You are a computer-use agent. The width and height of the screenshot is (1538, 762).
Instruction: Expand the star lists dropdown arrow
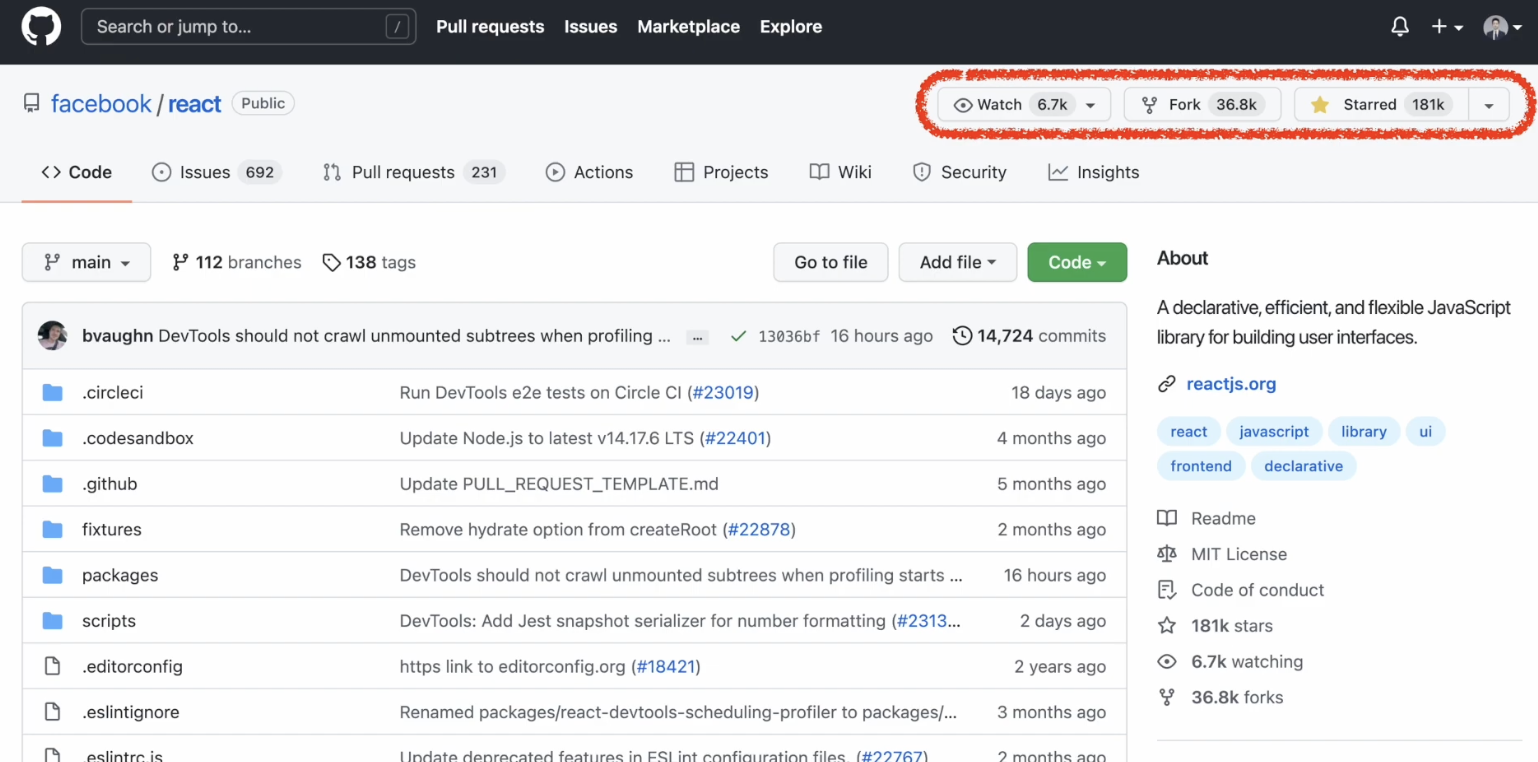(1489, 105)
